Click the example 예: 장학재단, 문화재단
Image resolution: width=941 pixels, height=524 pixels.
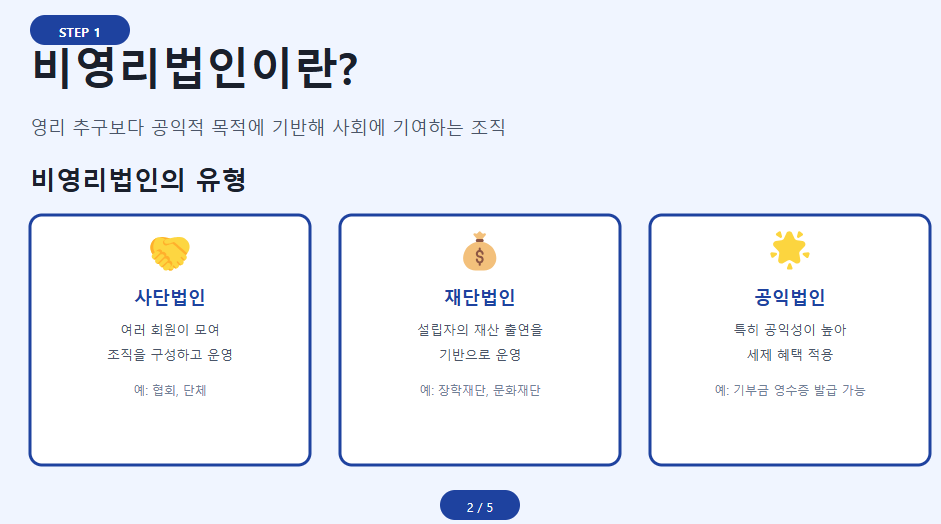[x=480, y=390]
